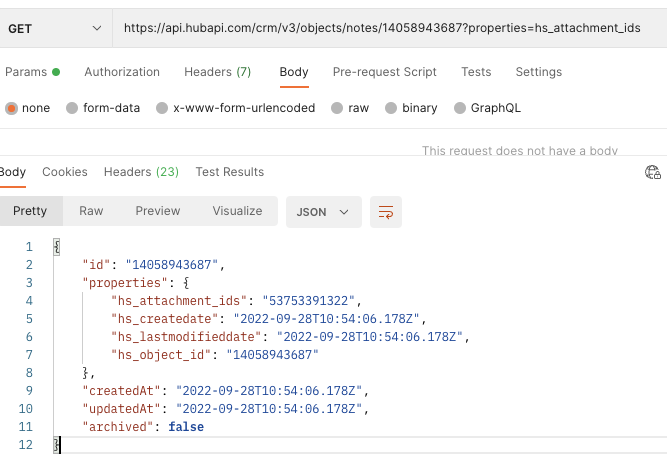Select the raw body radio option
This screenshot has width=667, height=468.
pyautogui.click(x=337, y=108)
